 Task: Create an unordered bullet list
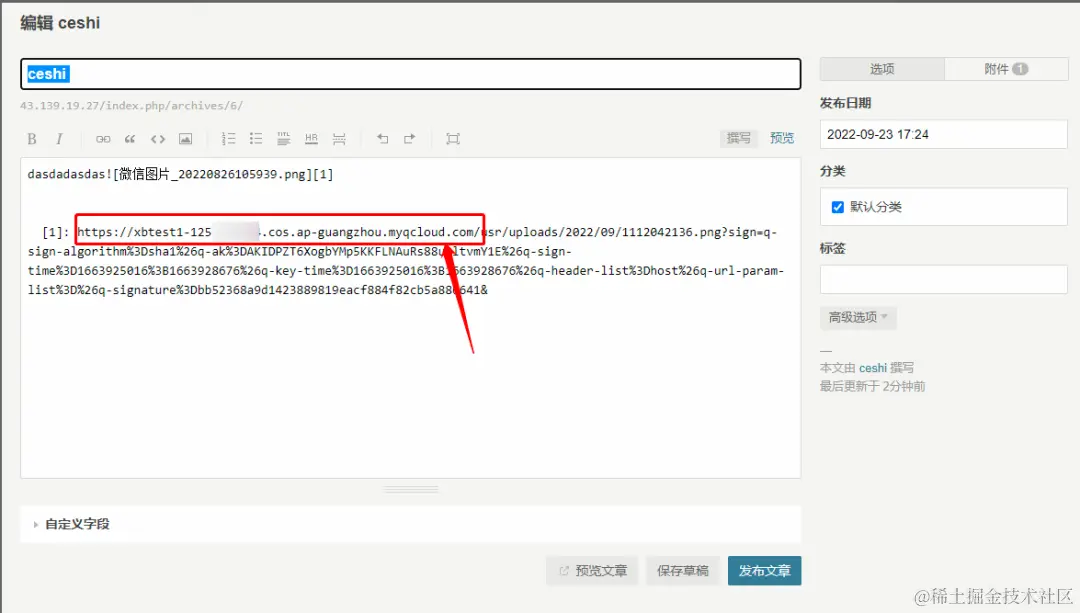(x=256, y=139)
